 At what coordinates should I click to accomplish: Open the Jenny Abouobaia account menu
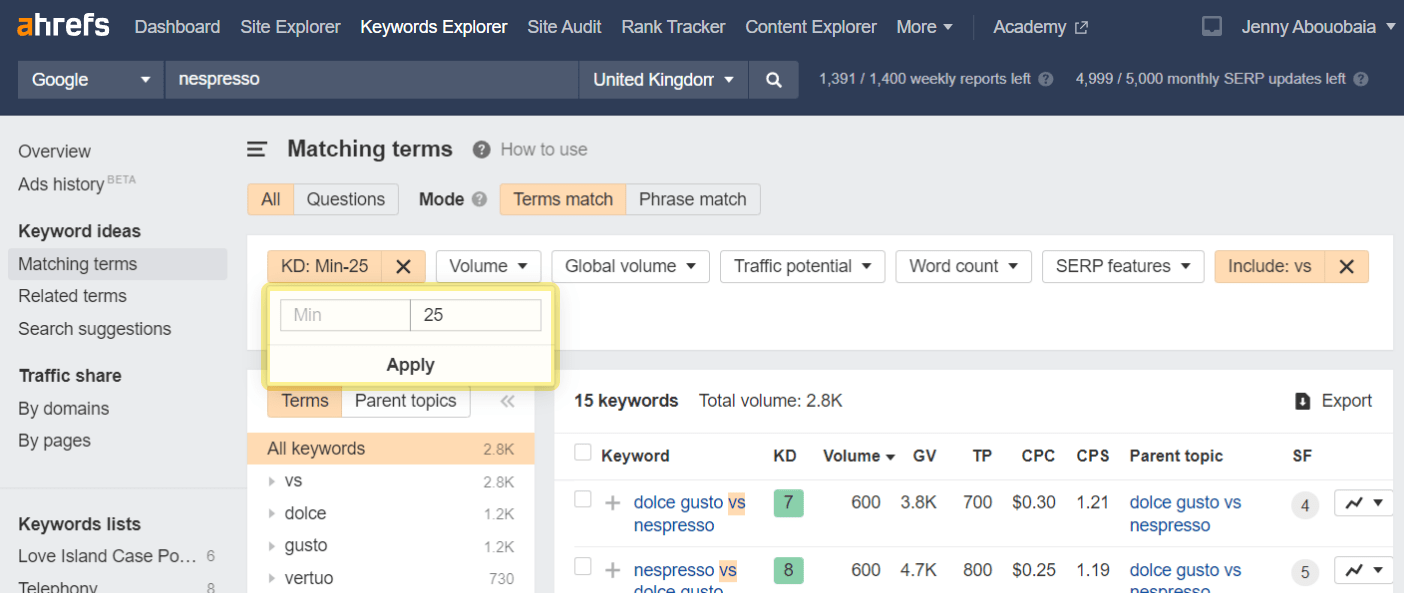tap(1318, 27)
